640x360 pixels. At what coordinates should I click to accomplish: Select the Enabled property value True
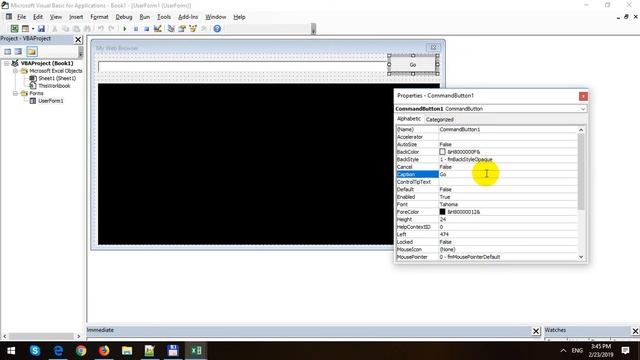pyautogui.click(x=508, y=197)
